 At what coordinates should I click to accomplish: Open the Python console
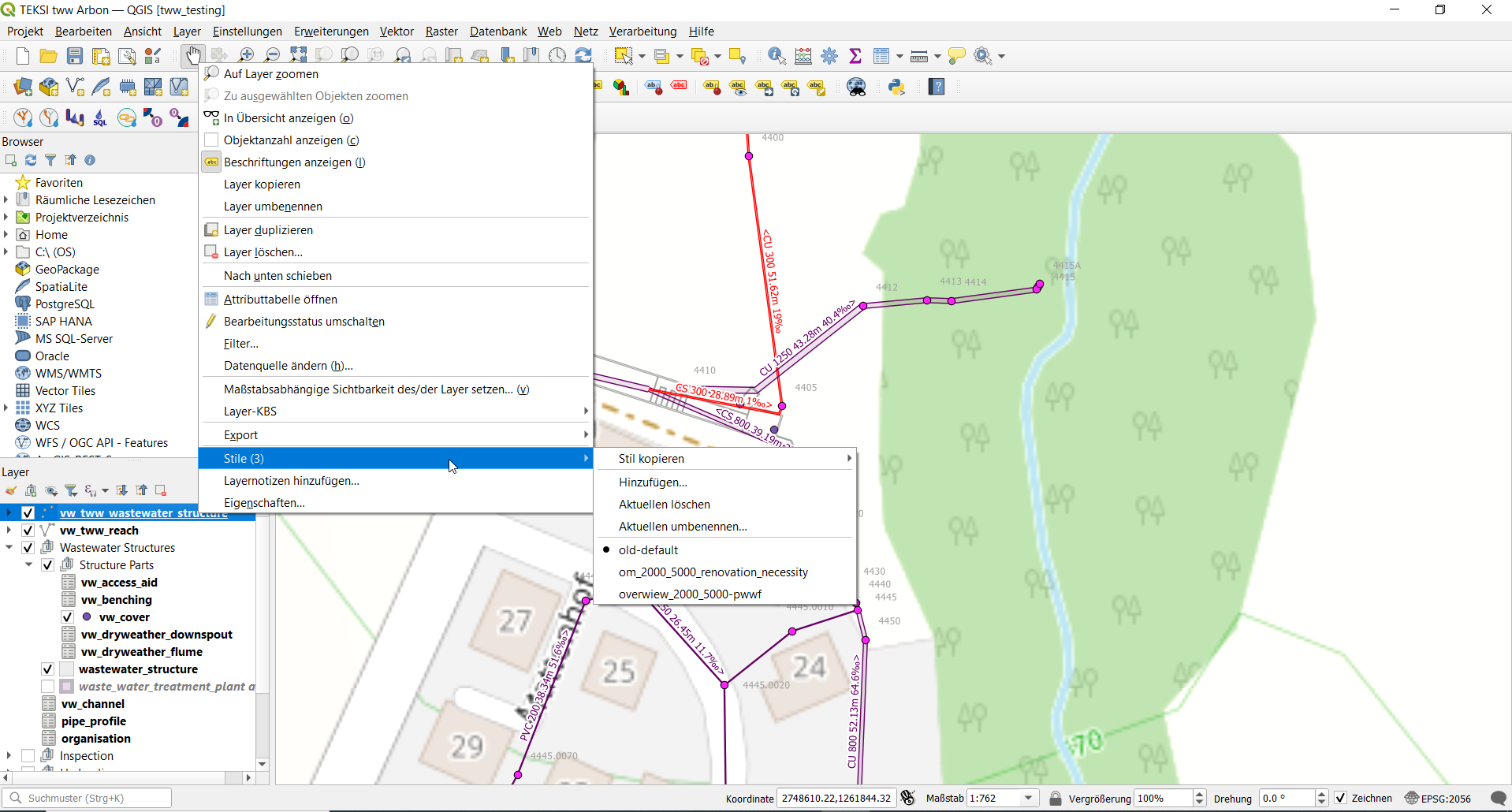[x=896, y=87]
